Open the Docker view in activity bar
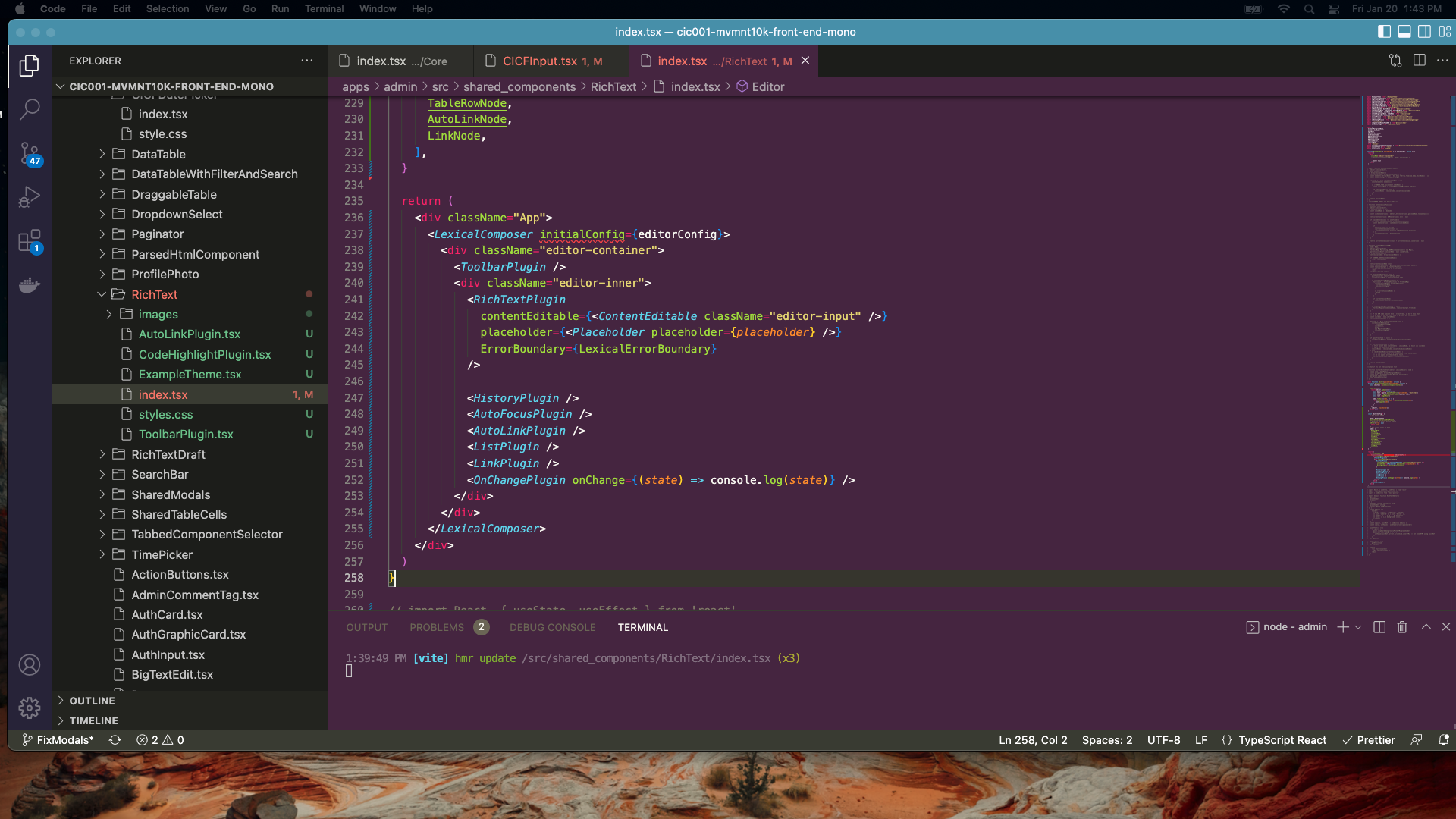Image resolution: width=1456 pixels, height=819 pixels. [29, 285]
